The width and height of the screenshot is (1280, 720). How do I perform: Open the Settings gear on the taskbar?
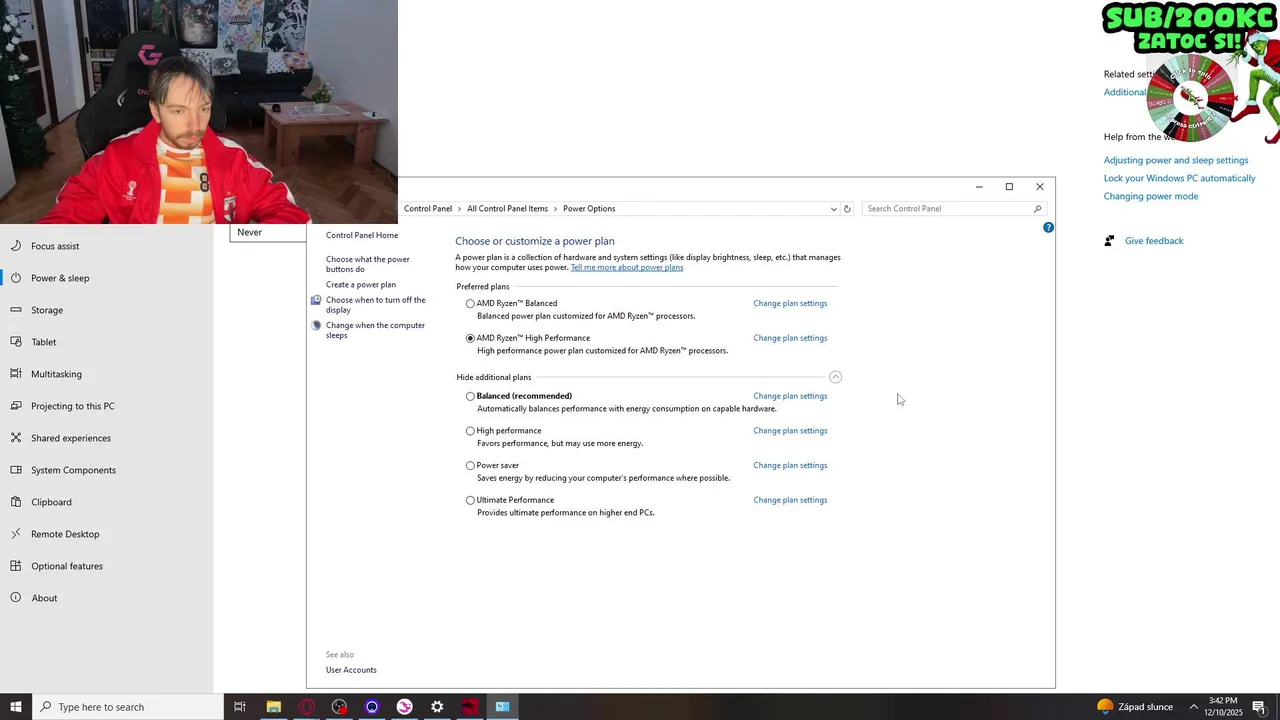pos(437,707)
